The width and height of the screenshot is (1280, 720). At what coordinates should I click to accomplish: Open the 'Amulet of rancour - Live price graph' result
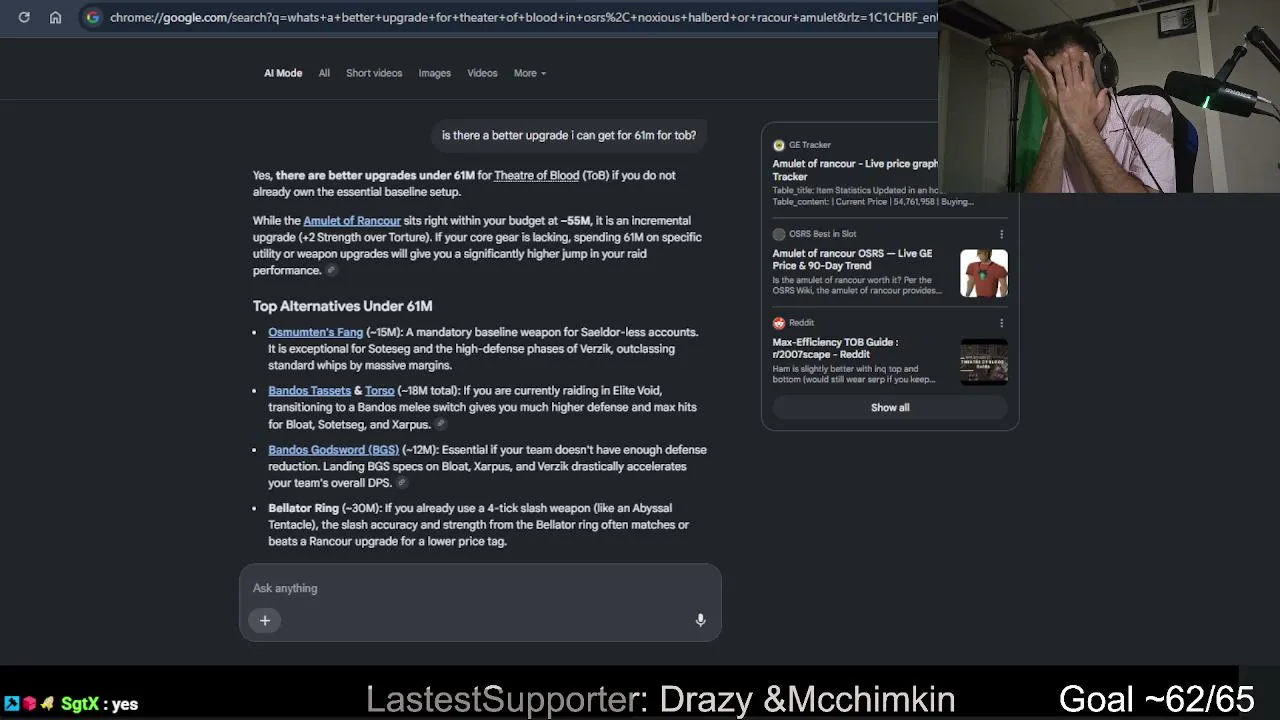coord(855,170)
